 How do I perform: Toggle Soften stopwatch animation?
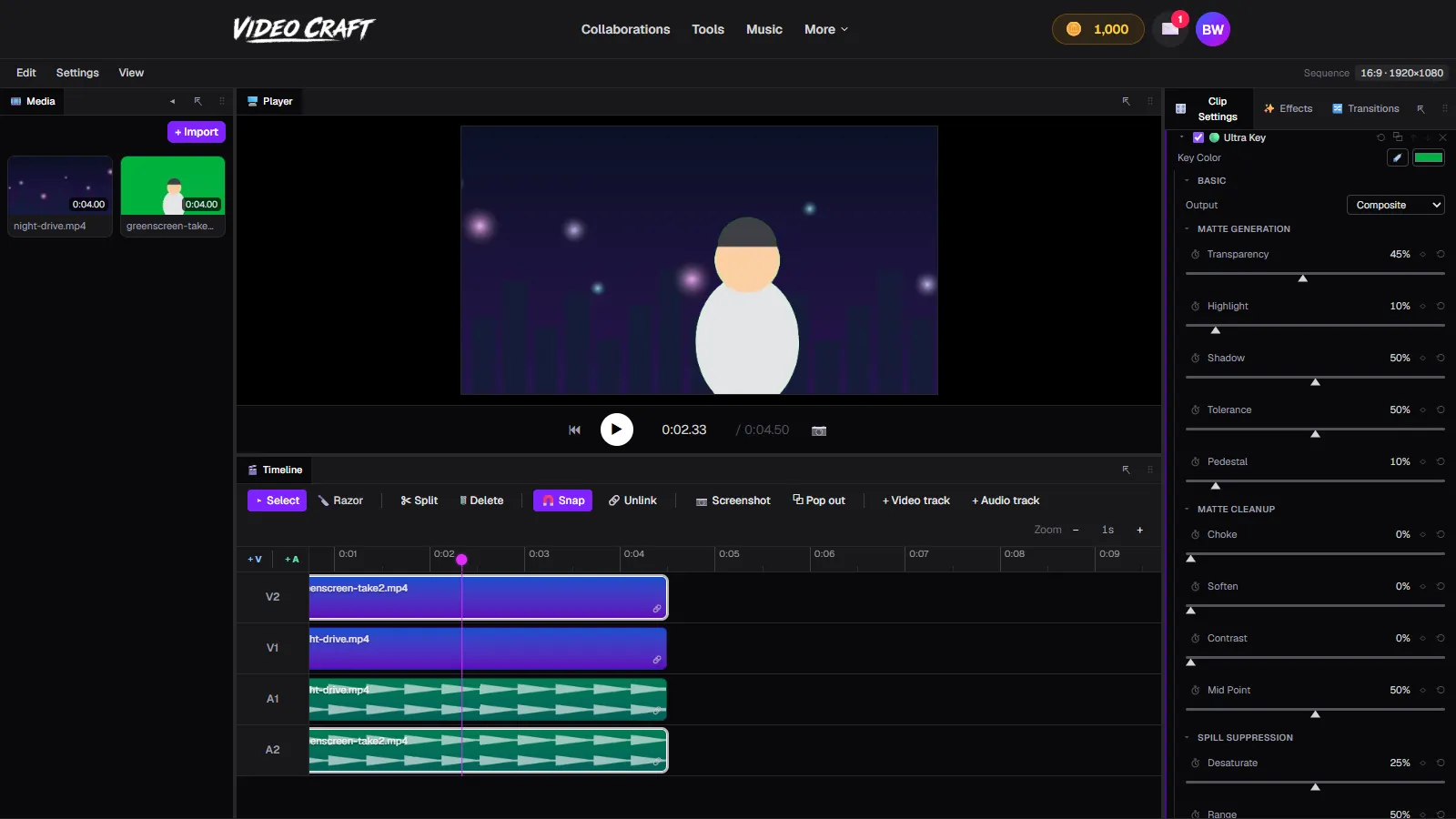1196,587
